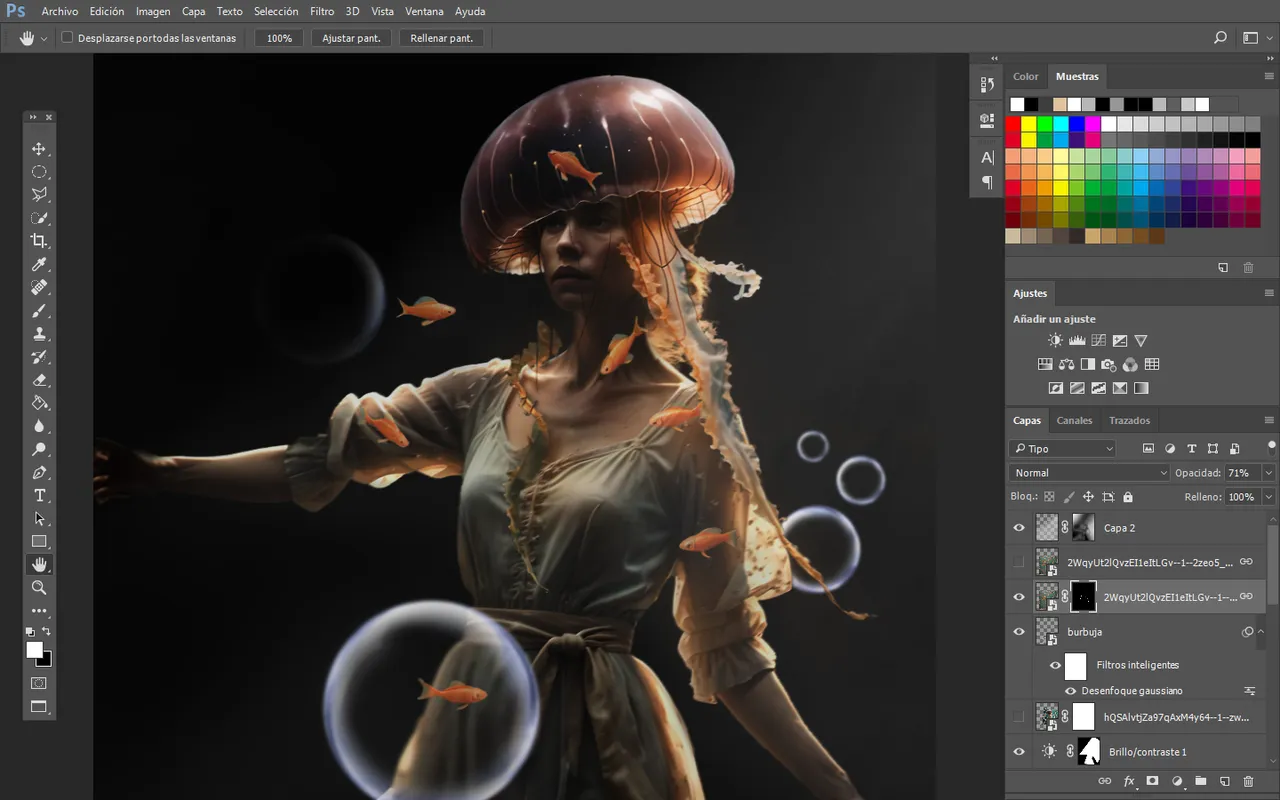Add a Photo Filter adjustment
The image size is (1280, 800).
pyautogui.click(x=1108, y=365)
